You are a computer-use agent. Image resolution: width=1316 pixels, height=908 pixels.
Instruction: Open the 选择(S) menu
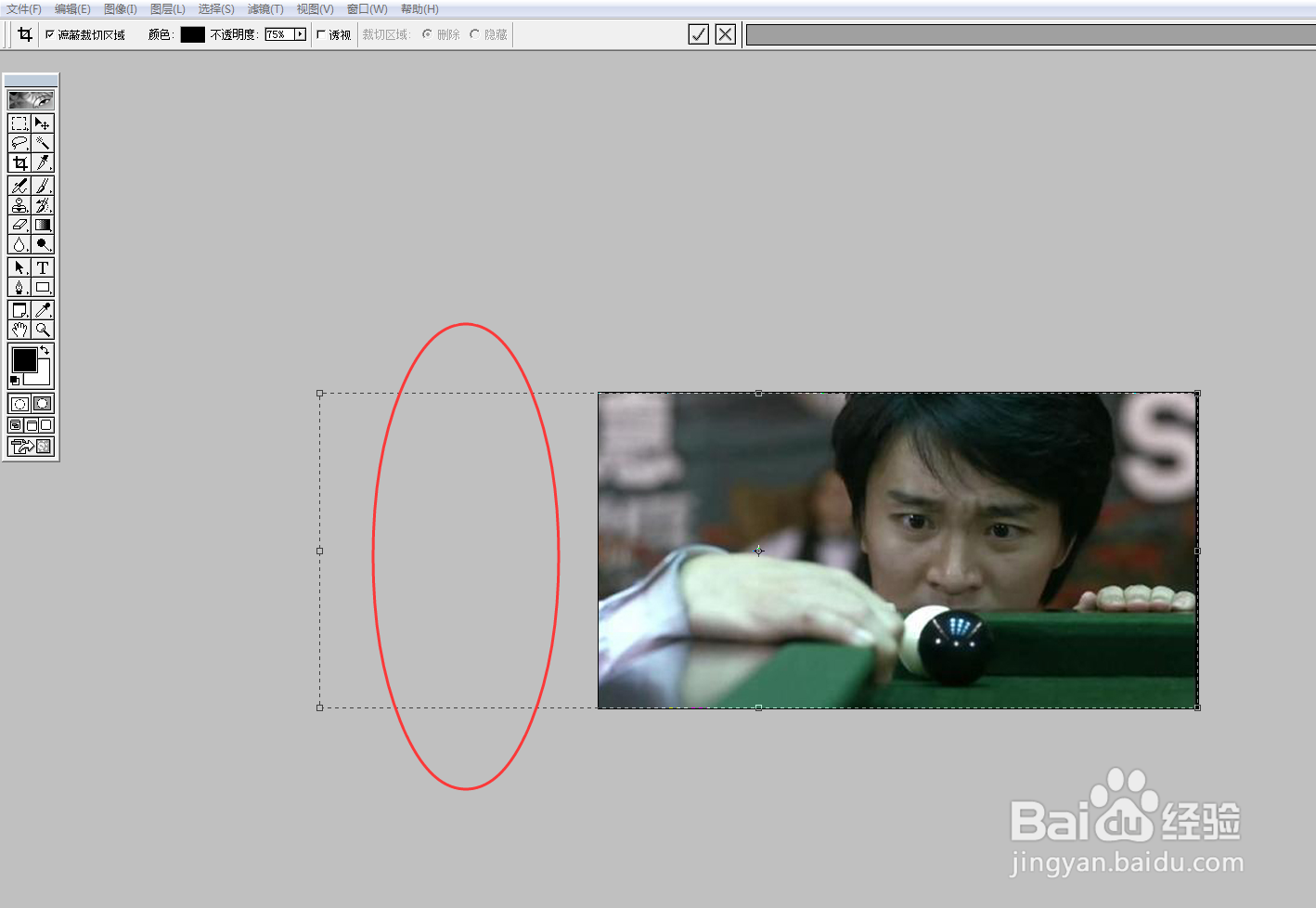tap(216, 9)
